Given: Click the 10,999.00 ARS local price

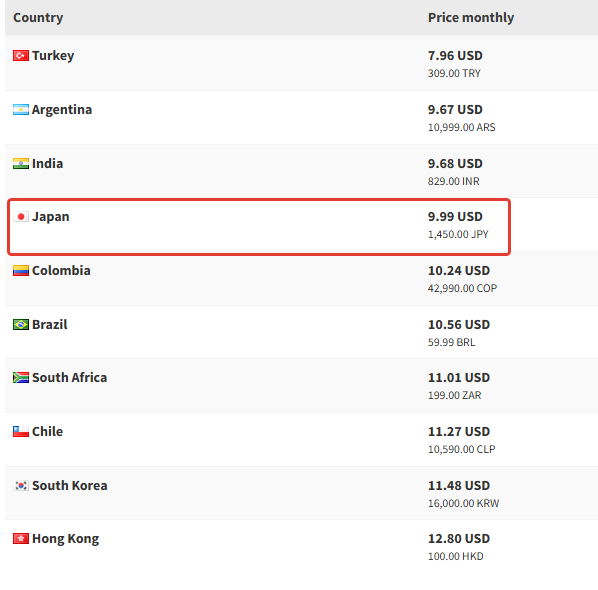Looking at the screenshot, I should coord(461,127).
